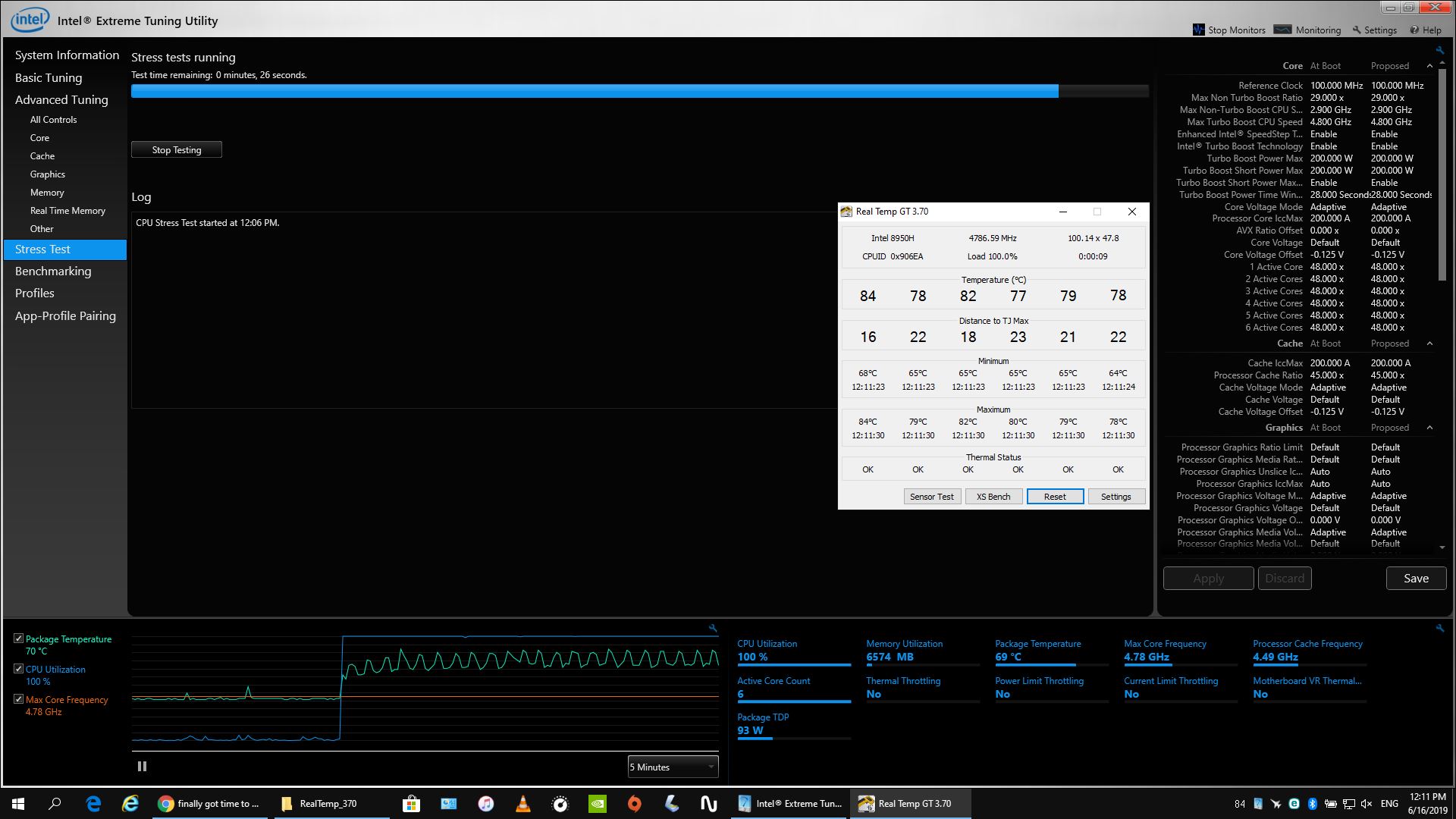Click the muted volume tray icon
1456x819 pixels.
[1367, 804]
